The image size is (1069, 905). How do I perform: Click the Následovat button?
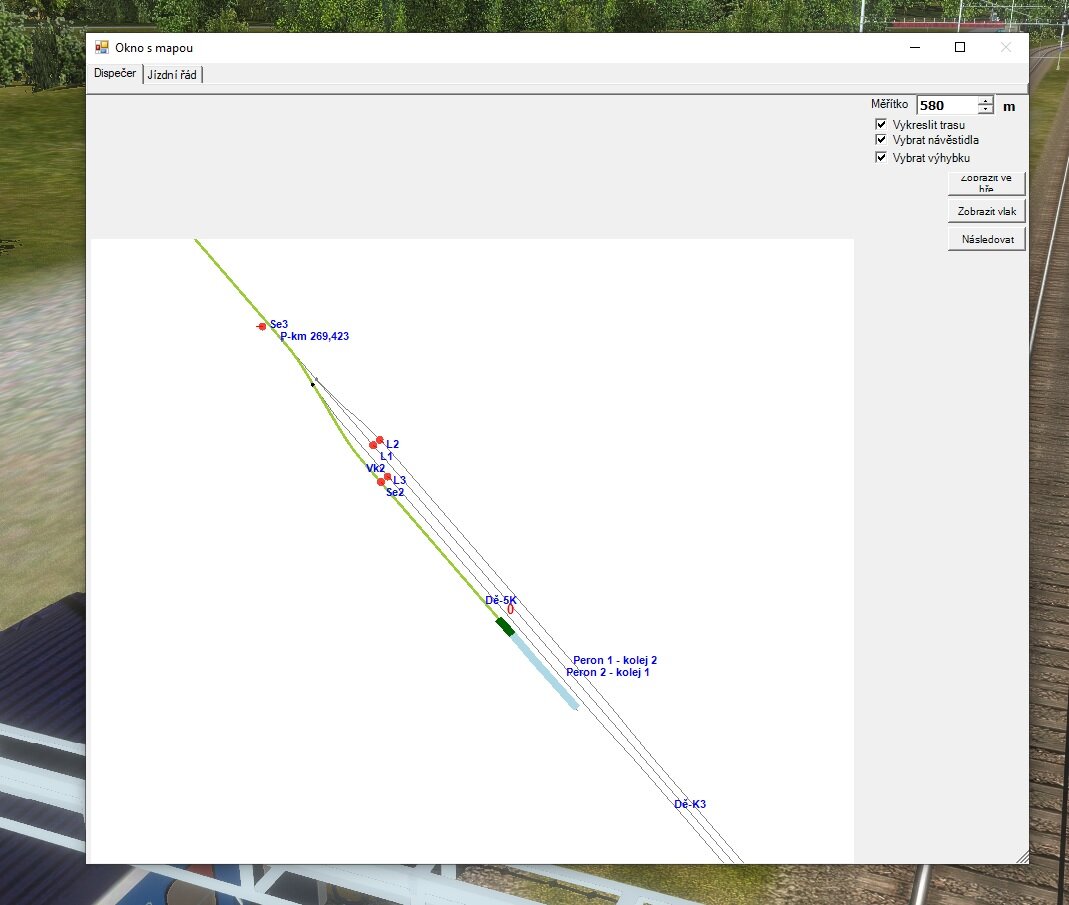click(x=987, y=239)
